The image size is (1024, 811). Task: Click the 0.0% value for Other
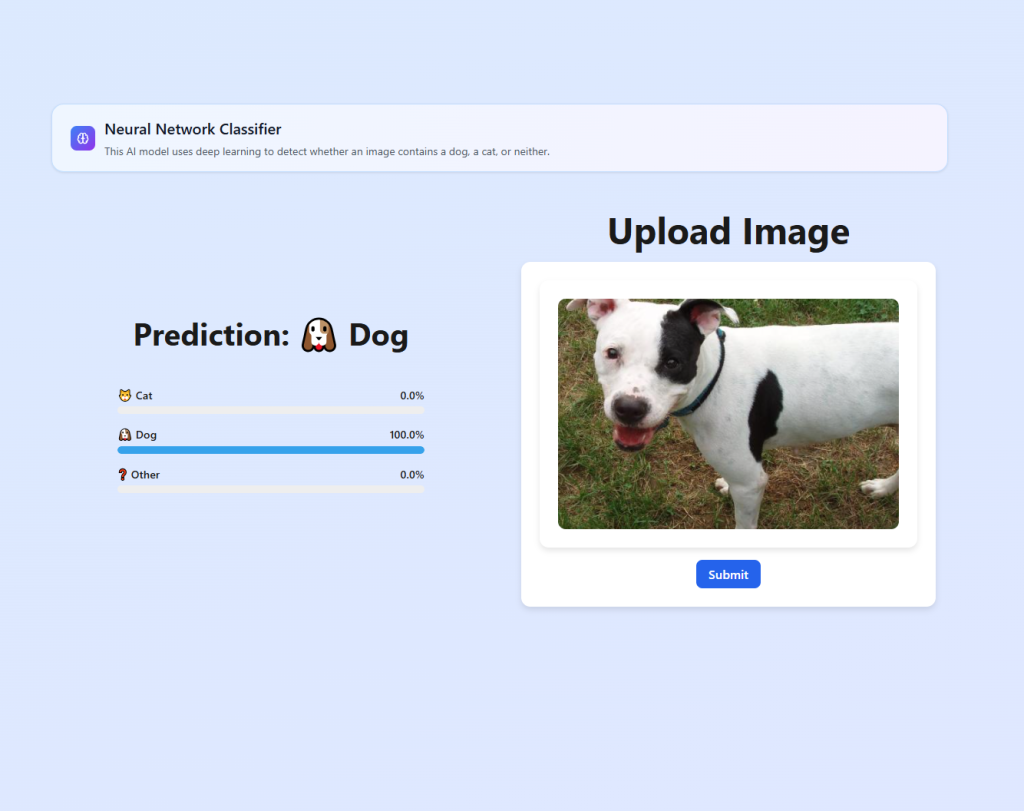click(x=412, y=475)
